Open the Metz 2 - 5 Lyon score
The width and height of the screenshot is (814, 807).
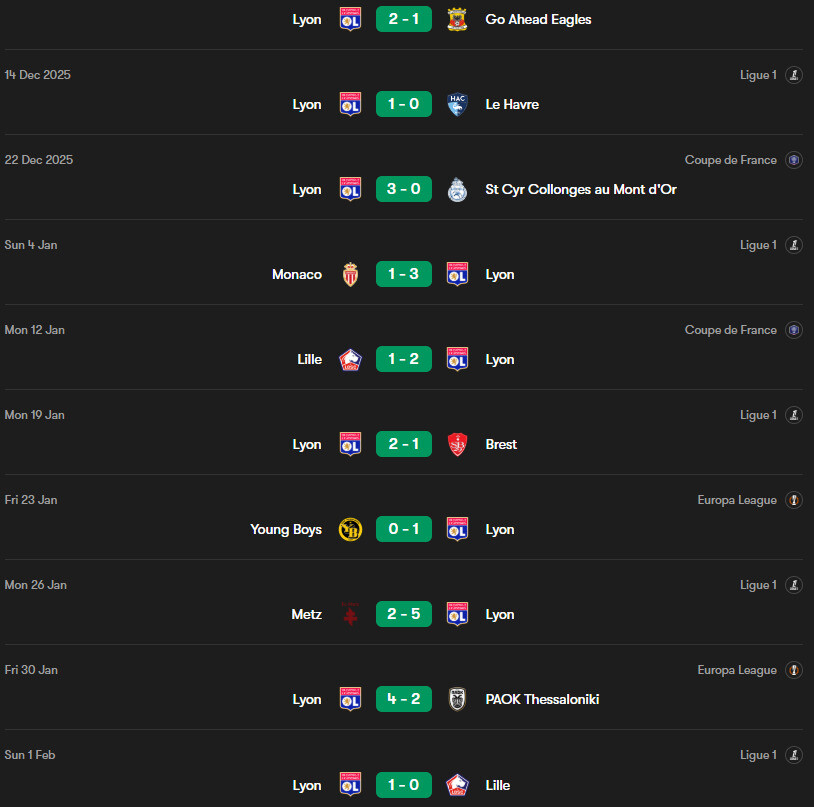[404, 614]
